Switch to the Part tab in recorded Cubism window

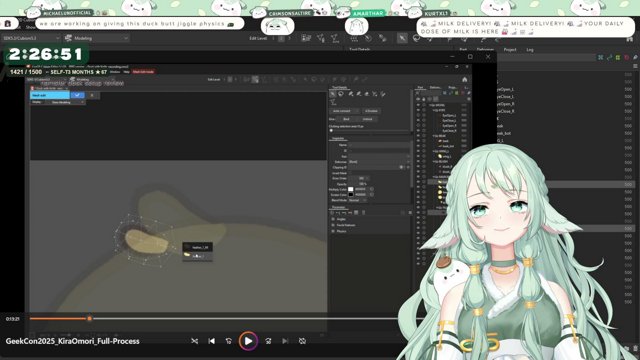420,87
